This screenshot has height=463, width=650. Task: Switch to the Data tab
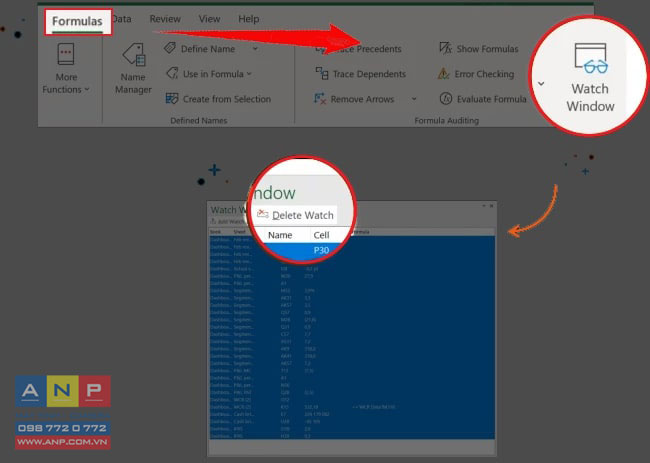point(122,19)
